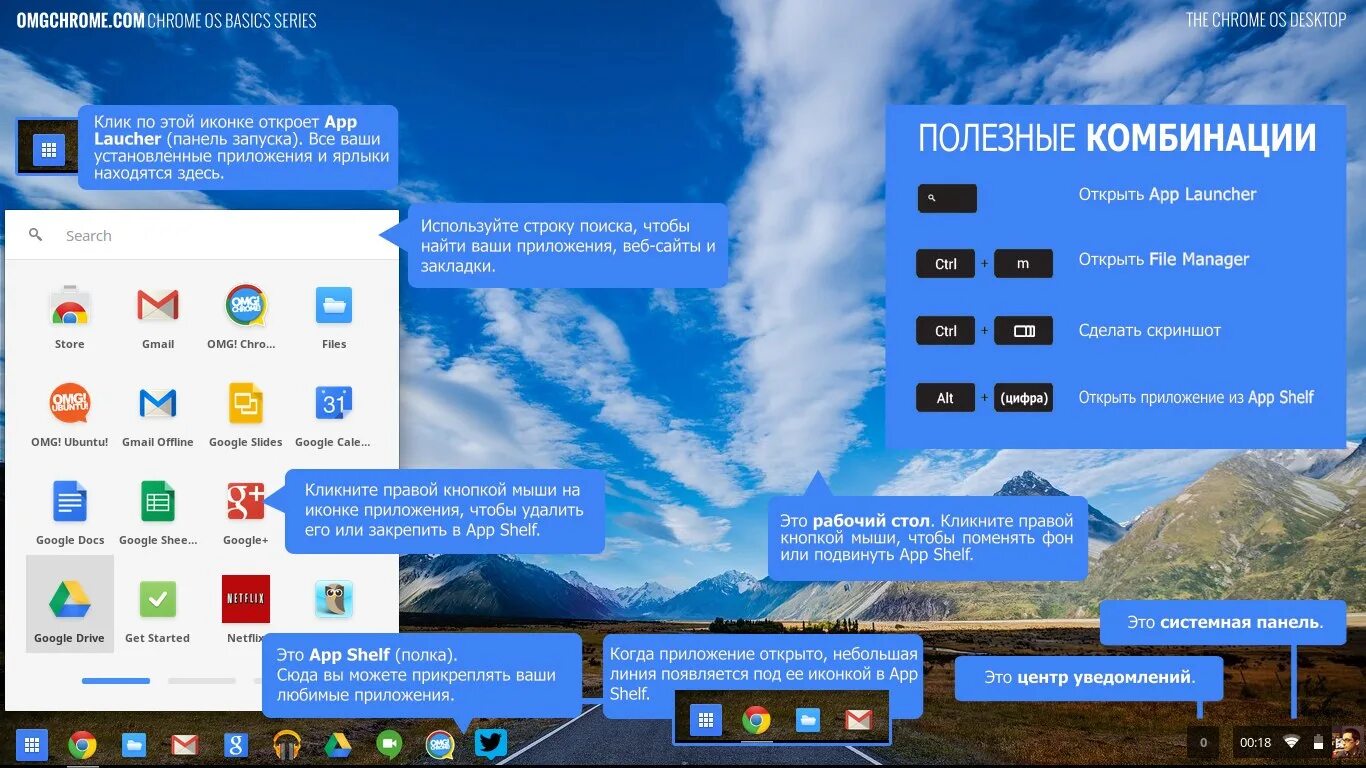Open the Gmail Offline app
Viewport: 1366px width, 768px height.
click(x=158, y=403)
